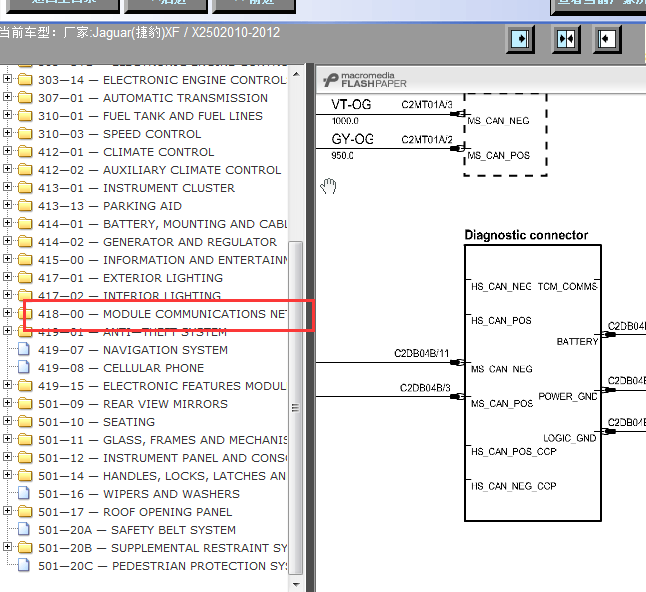This screenshot has height=592, width=646.
Task: Click folder icon for 501-09 Rear View Mirrors
Action: tap(25, 404)
